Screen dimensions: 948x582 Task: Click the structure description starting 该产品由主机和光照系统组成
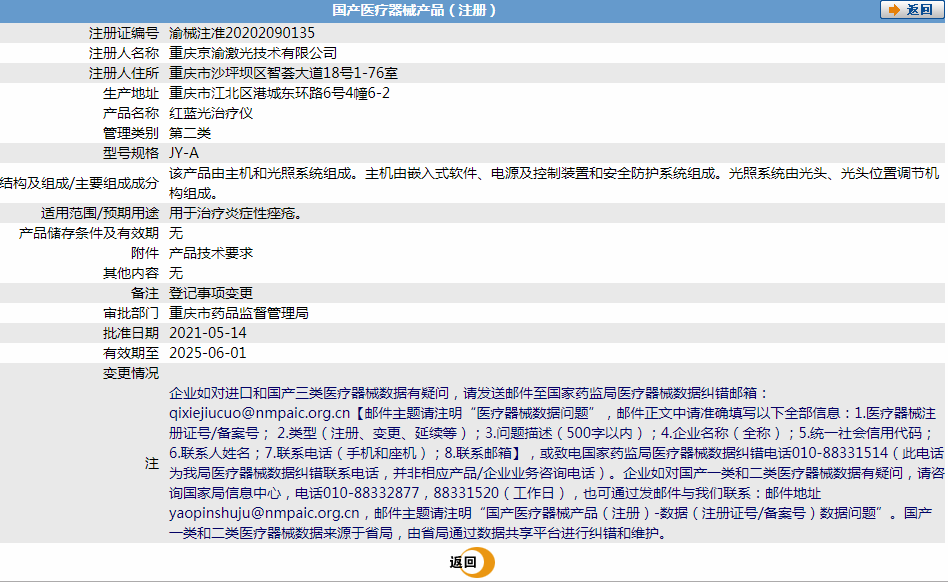[x=554, y=183]
